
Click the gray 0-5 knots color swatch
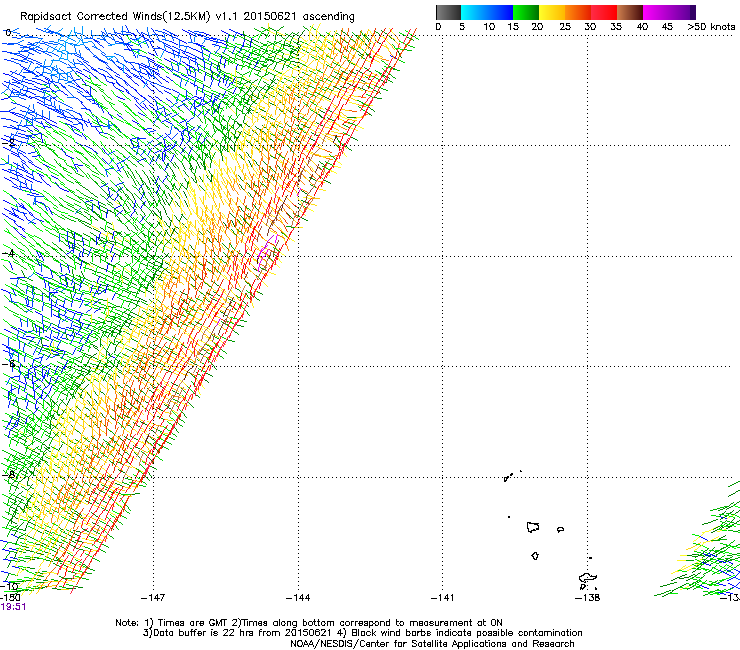448,12
